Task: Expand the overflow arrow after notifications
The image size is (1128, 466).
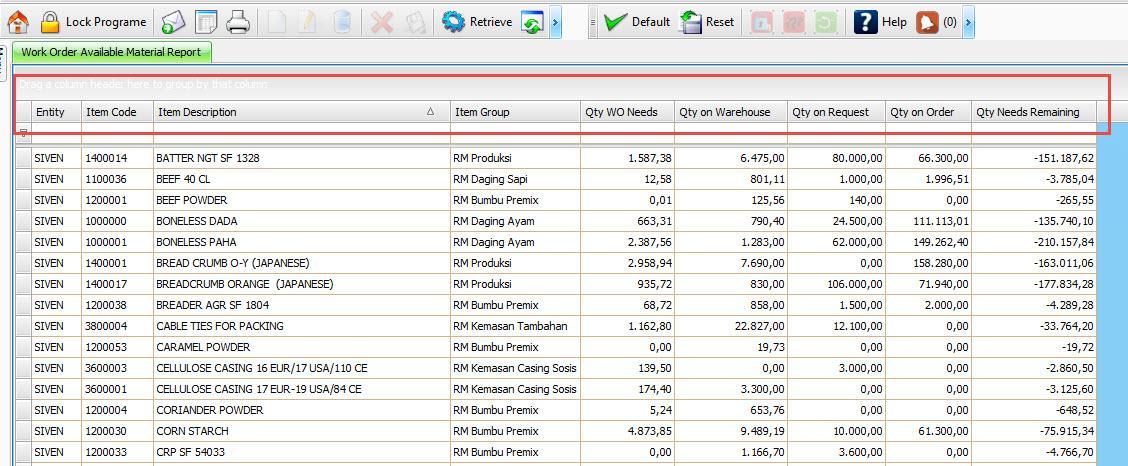Action: tap(968, 22)
